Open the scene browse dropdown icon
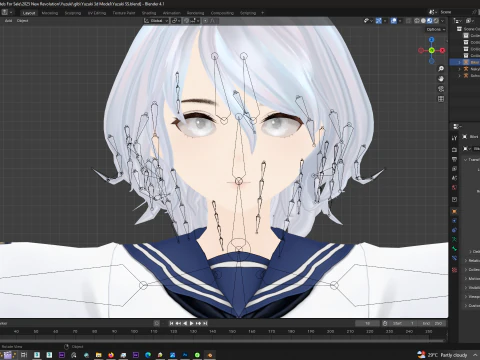The image size is (480, 360). [432, 12]
